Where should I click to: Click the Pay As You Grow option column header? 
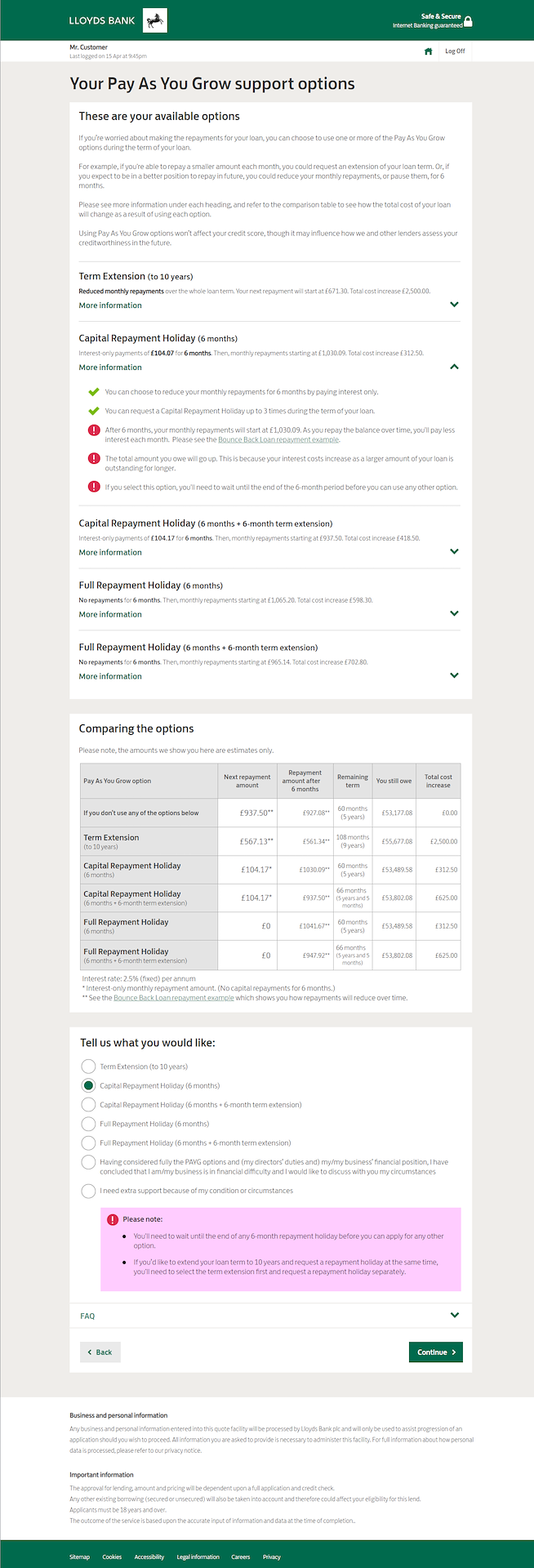tap(149, 781)
